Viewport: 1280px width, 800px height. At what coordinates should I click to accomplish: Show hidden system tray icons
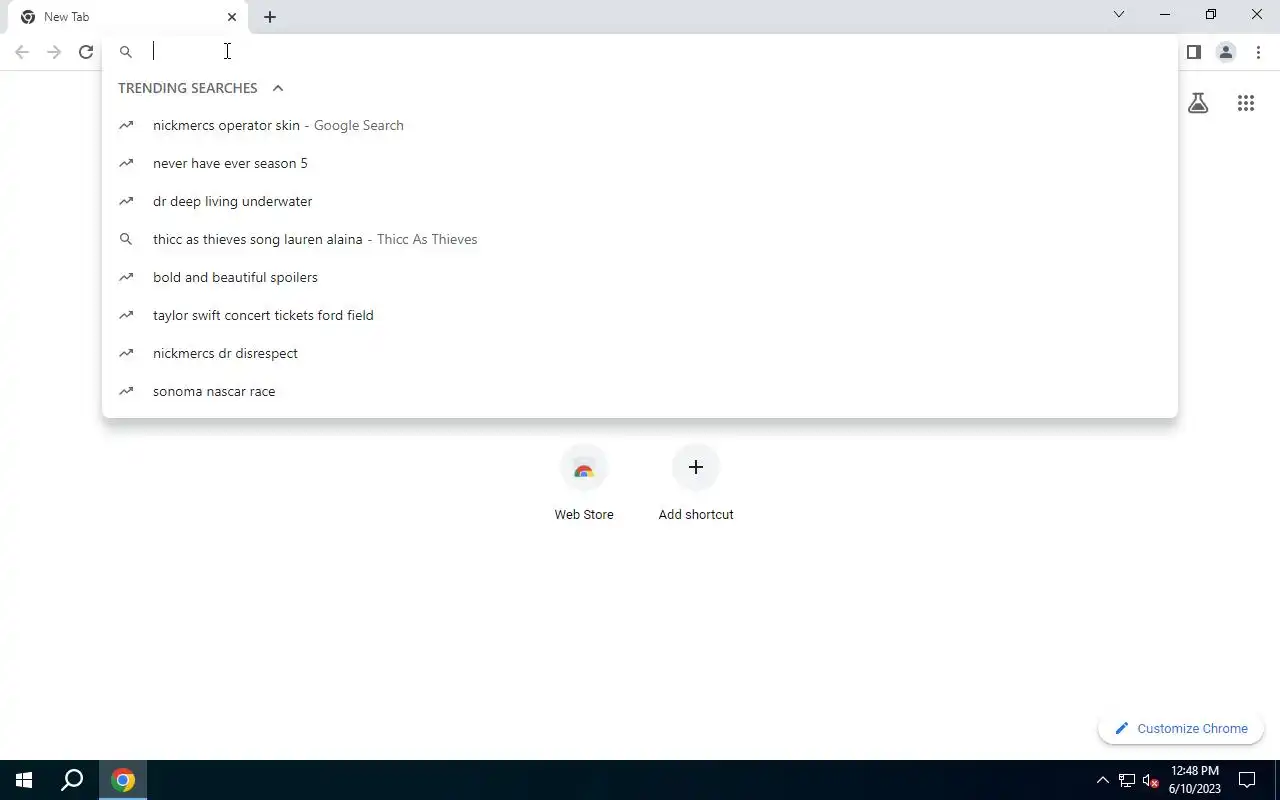coord(1102,780)
